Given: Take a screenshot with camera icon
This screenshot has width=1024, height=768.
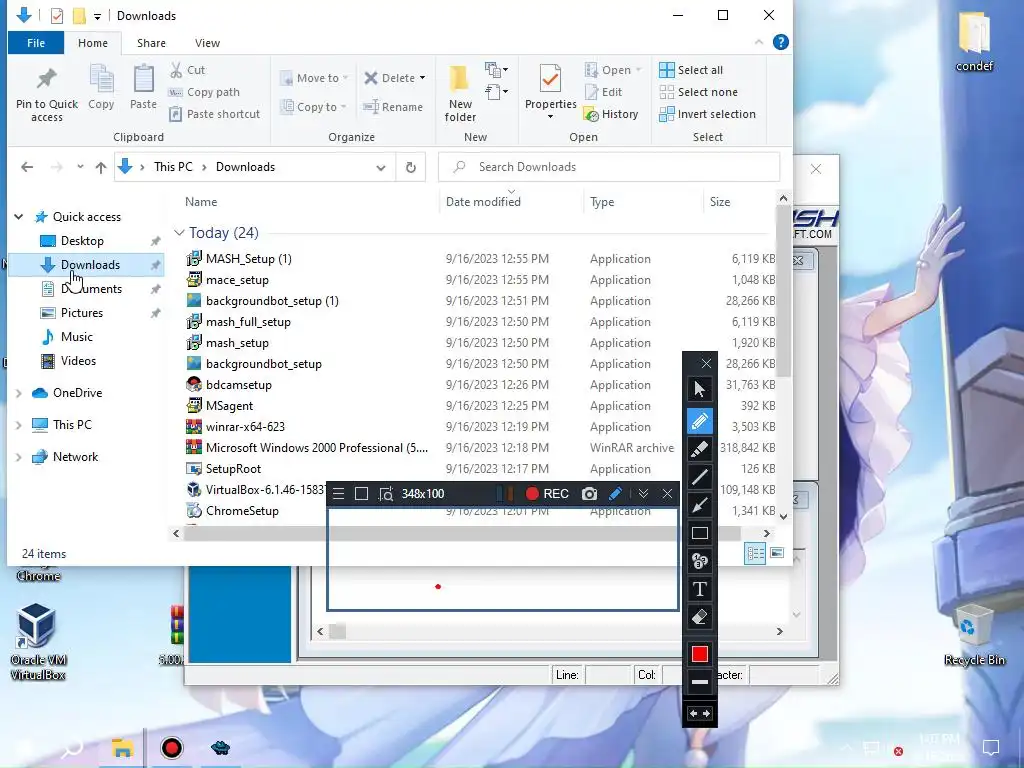Looking at the screenshot, I should [589, 494].
